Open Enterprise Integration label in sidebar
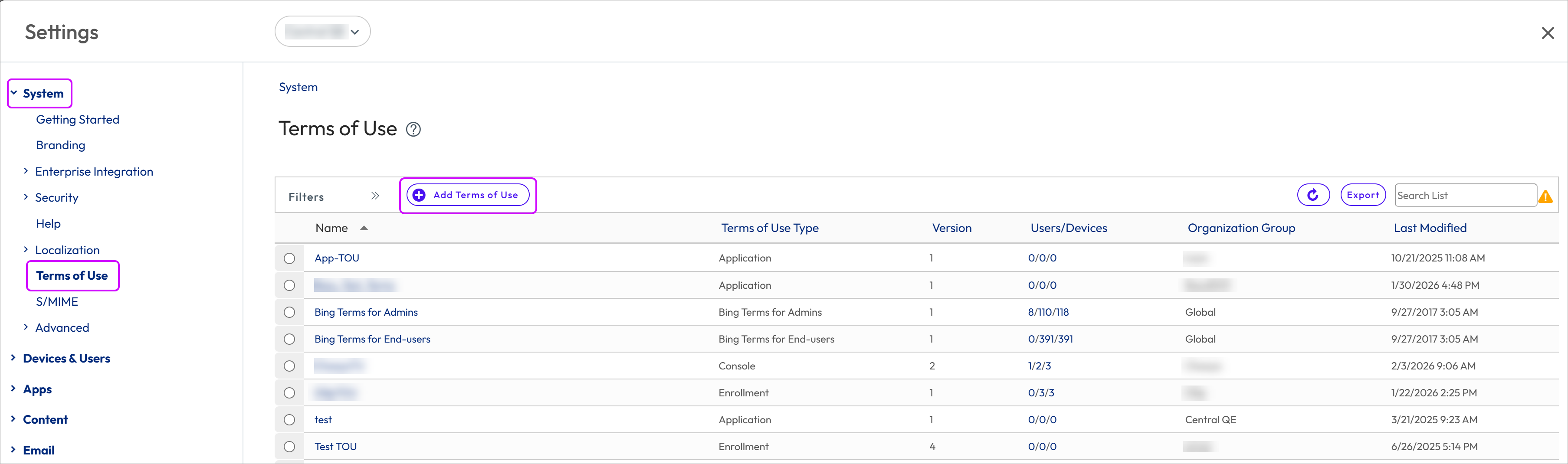This screenshot has height=464, width=1568. 94,172
